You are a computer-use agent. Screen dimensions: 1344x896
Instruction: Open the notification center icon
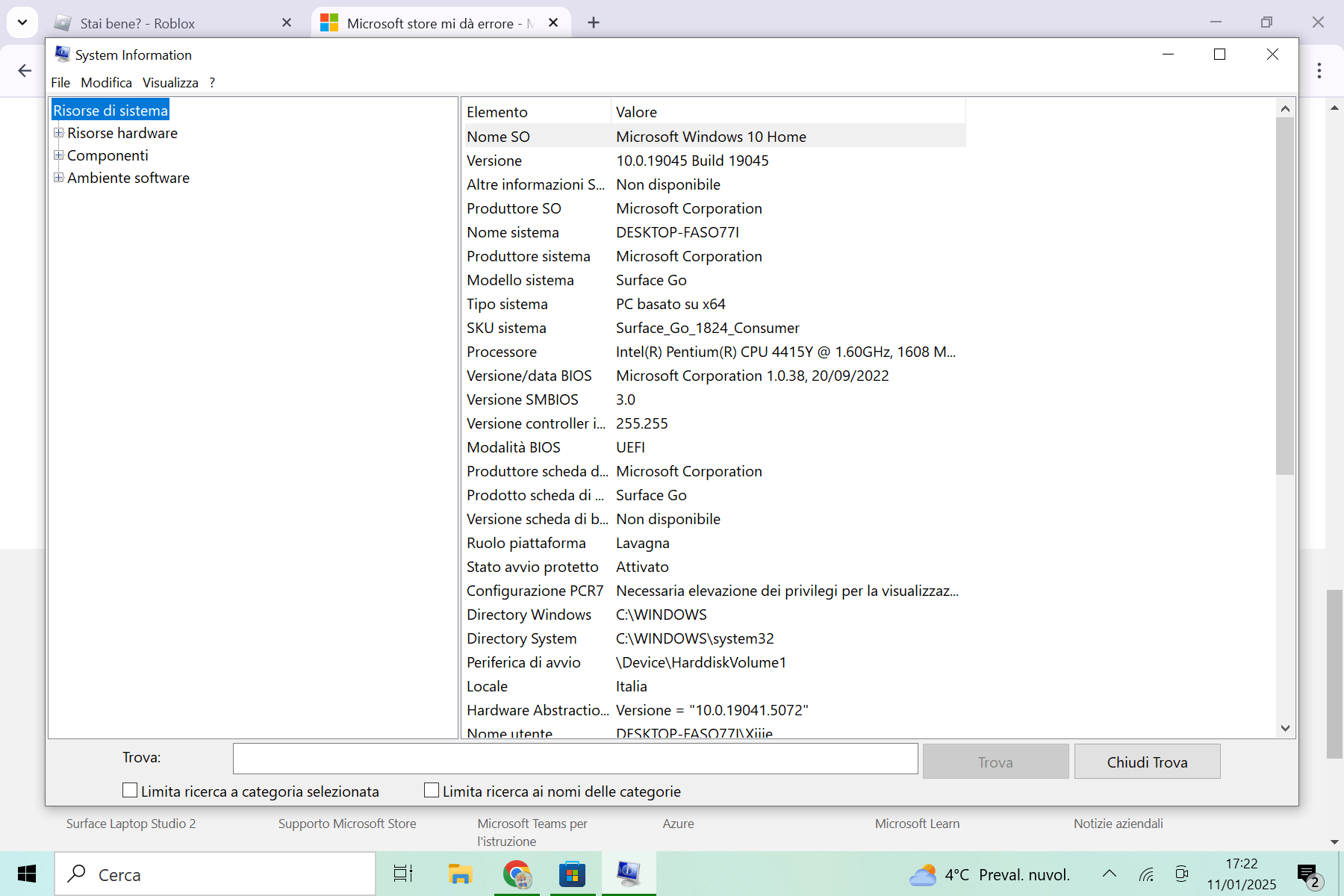pyautogui.click(x=1308, y=875)
